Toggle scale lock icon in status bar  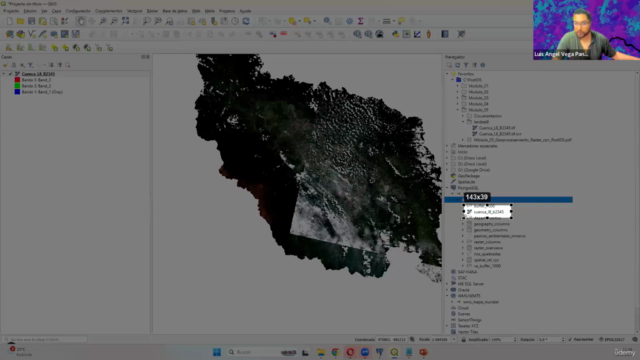point(463,340)
